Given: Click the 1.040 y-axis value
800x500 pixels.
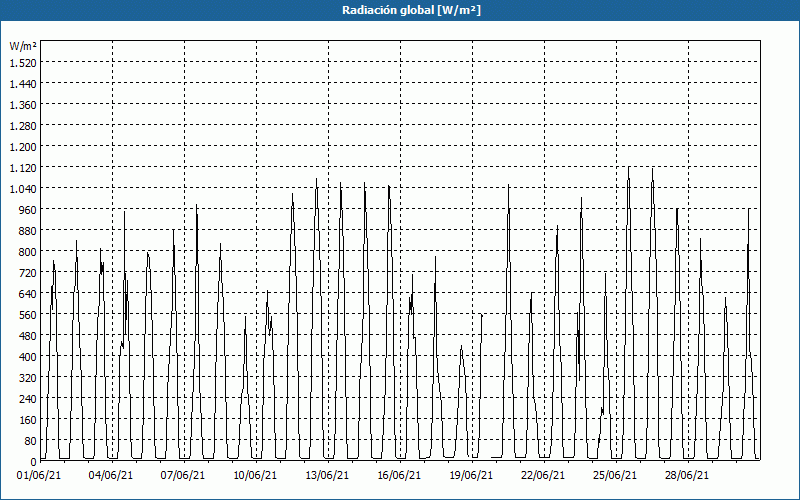Looking at the screenshot, I should pos(23,189).
